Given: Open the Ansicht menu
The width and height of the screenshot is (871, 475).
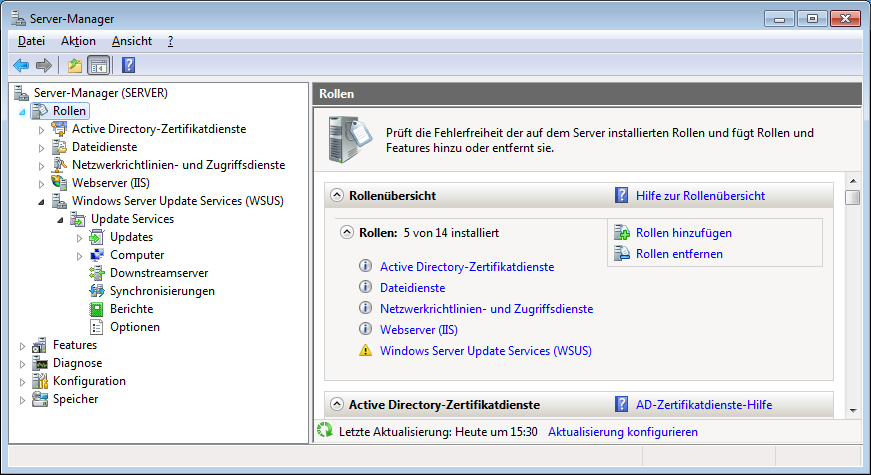Looking at the screenshot, I should pyautogui.click(x=132, y=41).
